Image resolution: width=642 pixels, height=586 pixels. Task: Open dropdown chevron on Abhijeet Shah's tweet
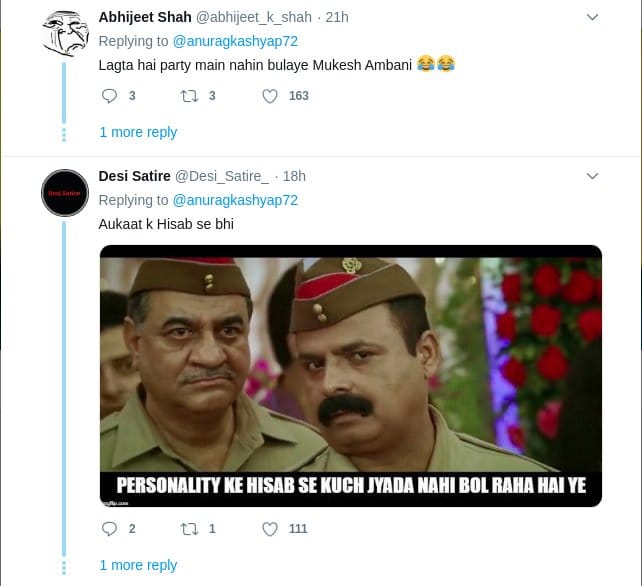[592, 17]
